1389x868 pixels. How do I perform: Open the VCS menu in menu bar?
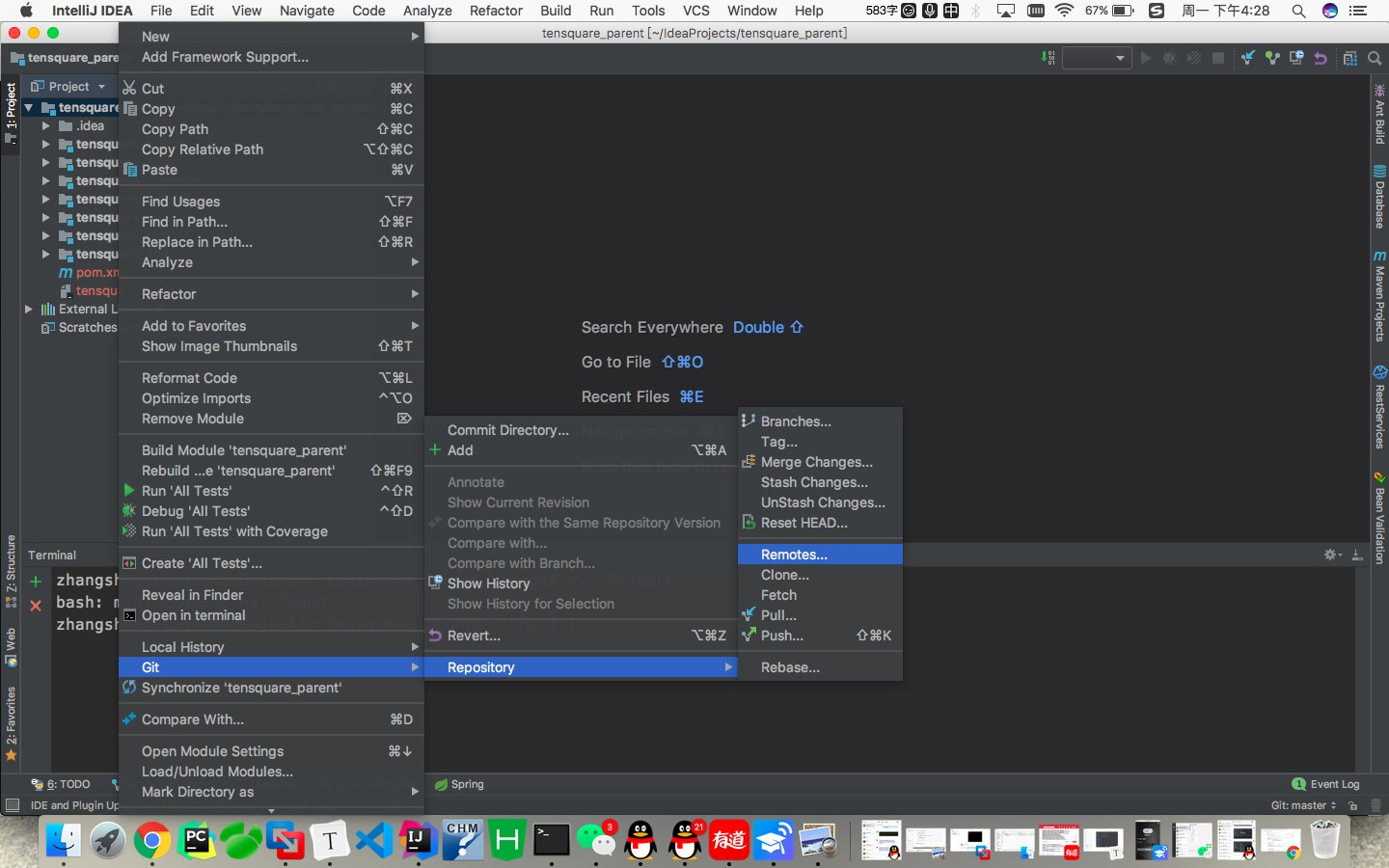(x=695, y=11)
